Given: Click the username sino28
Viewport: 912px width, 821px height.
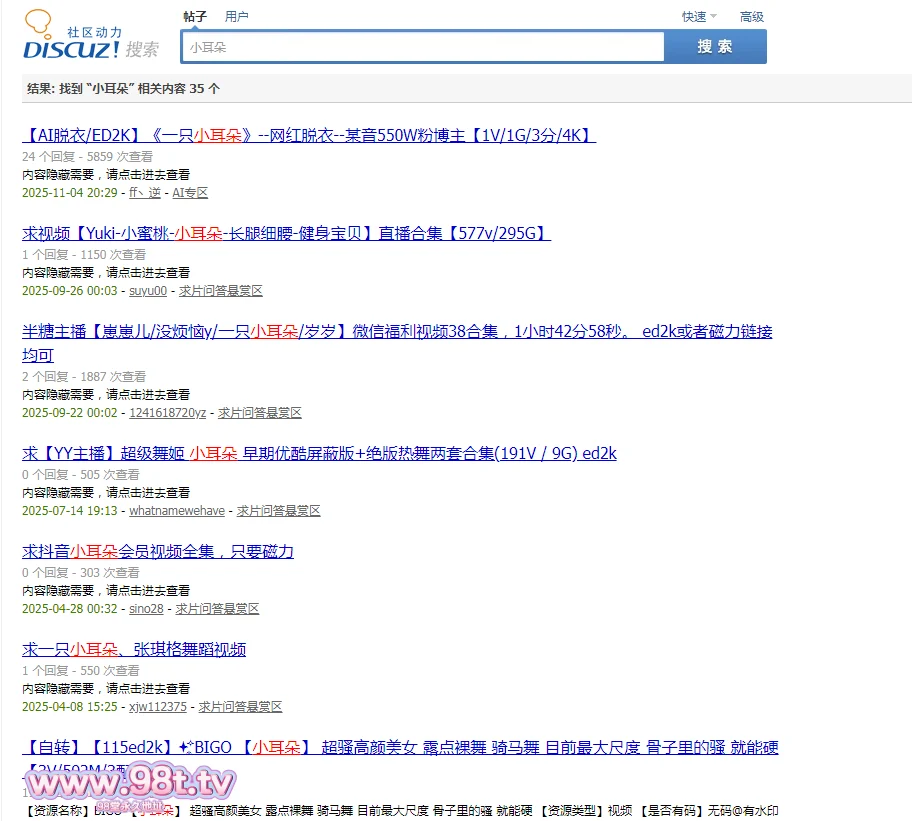Looking at the screenshot, I should tap(146, 608).
